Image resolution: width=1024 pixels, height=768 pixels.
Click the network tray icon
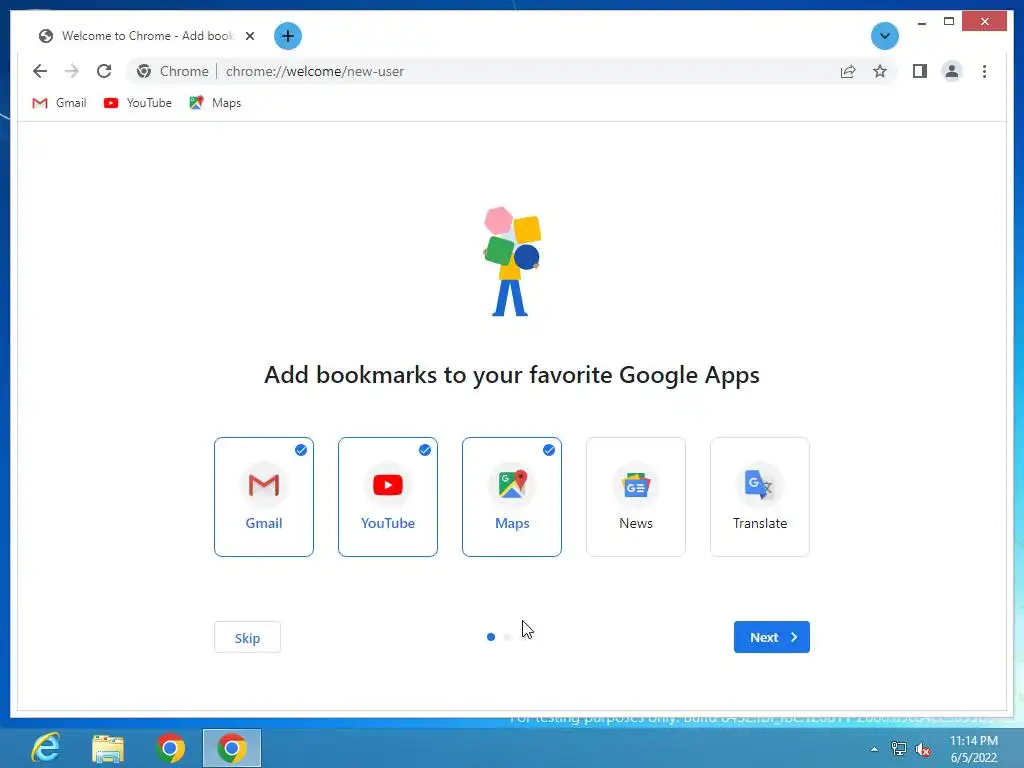pos(899,749)
